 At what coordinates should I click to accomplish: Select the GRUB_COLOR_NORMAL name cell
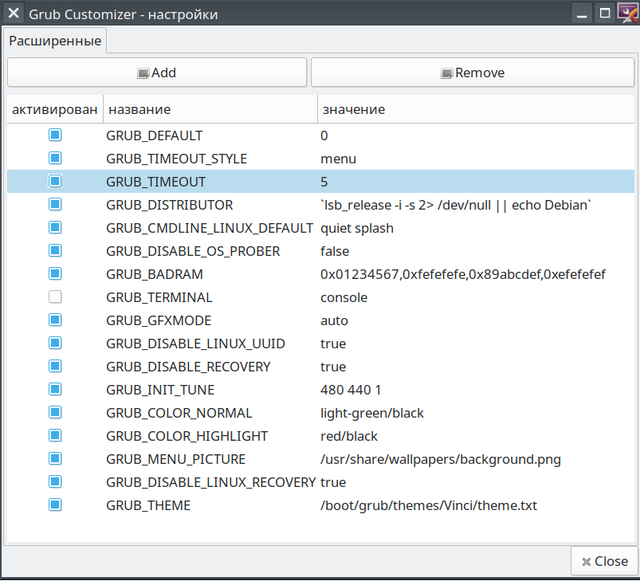(179, 413)
